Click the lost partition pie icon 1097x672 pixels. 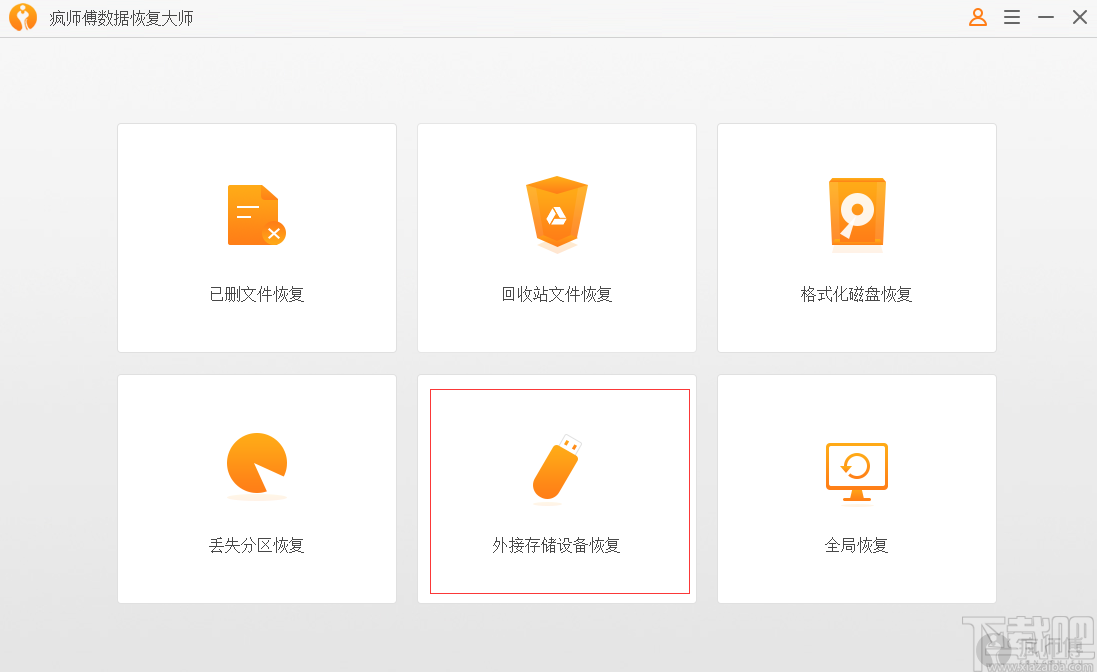pyautogui.click(x=257, y=466)
